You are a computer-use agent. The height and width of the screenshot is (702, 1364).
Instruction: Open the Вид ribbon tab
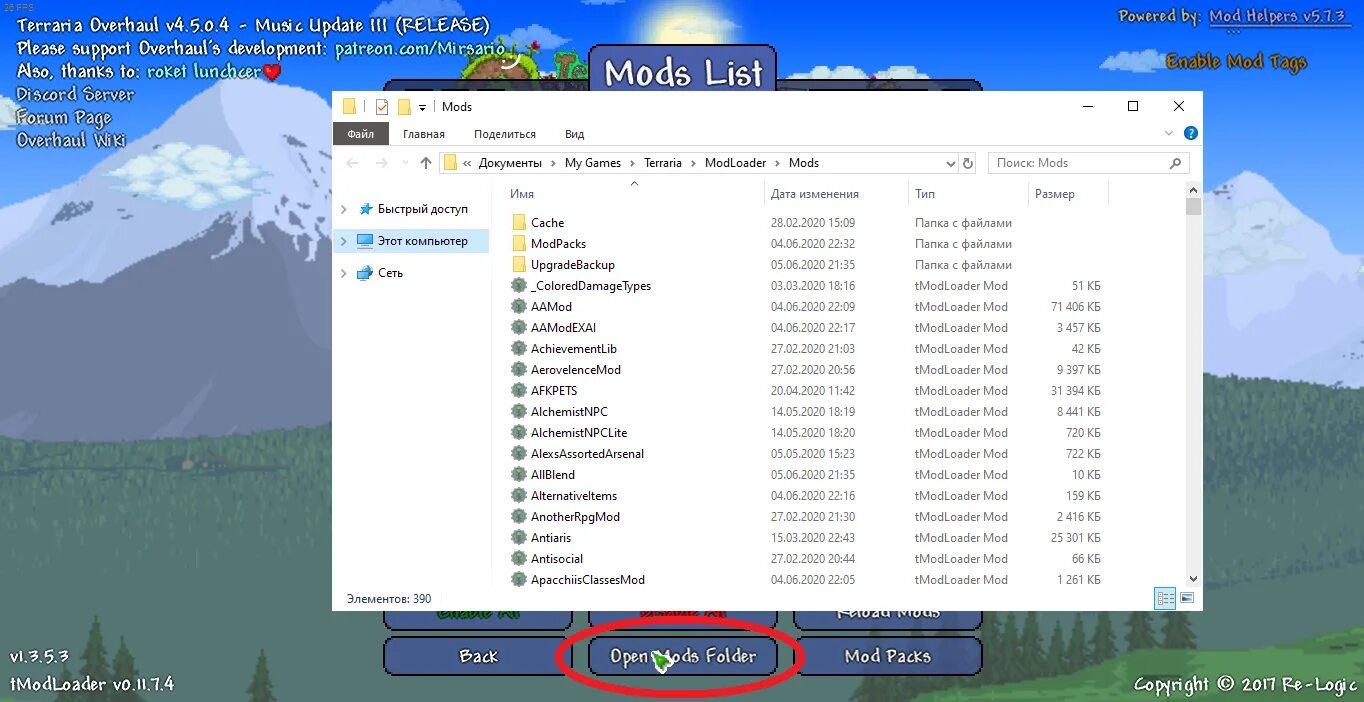(574, 134)
